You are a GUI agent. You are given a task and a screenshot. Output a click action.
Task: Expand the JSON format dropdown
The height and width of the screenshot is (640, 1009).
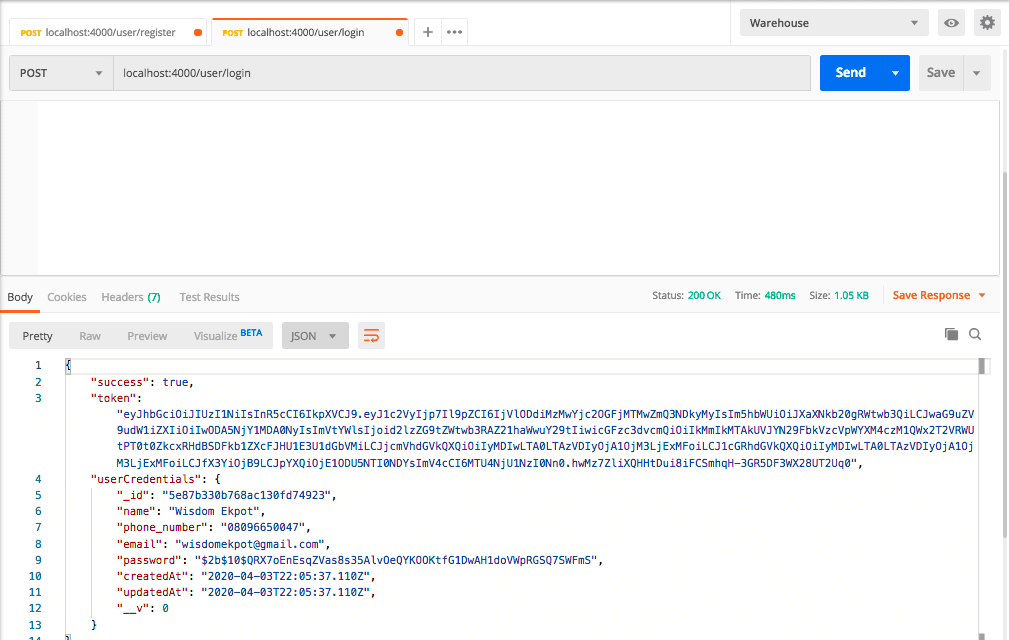coord(315,336)
